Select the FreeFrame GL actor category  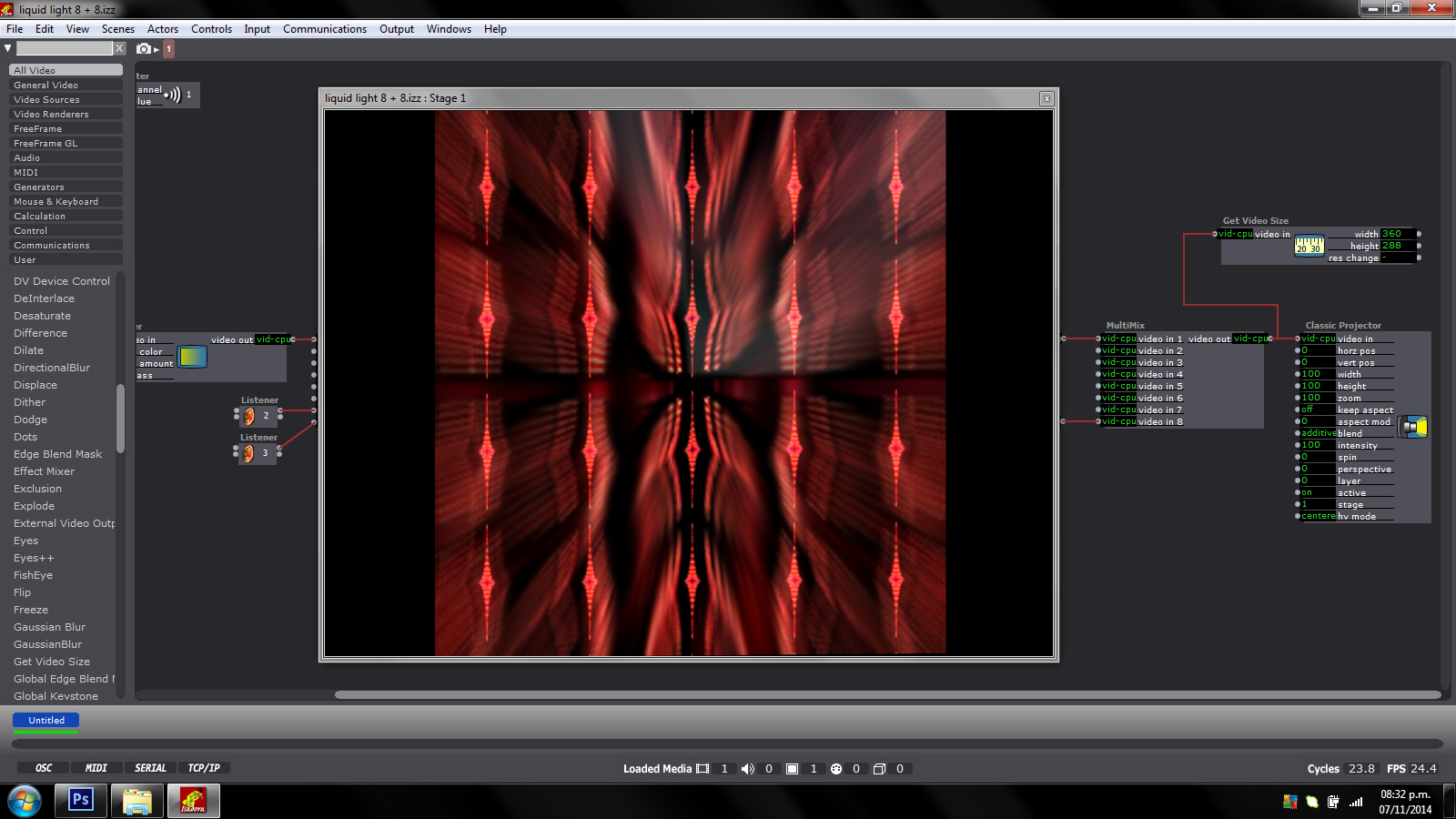(66, 143)
